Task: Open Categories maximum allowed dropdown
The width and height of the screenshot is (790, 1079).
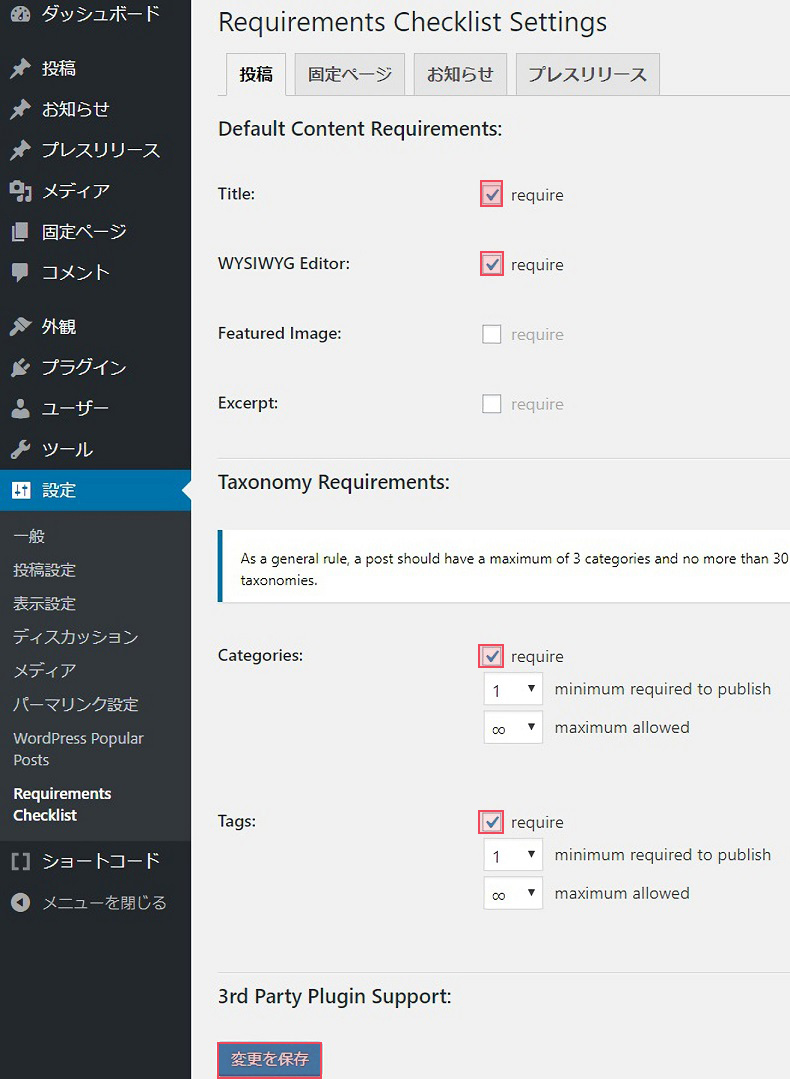Action: [513, 727]
